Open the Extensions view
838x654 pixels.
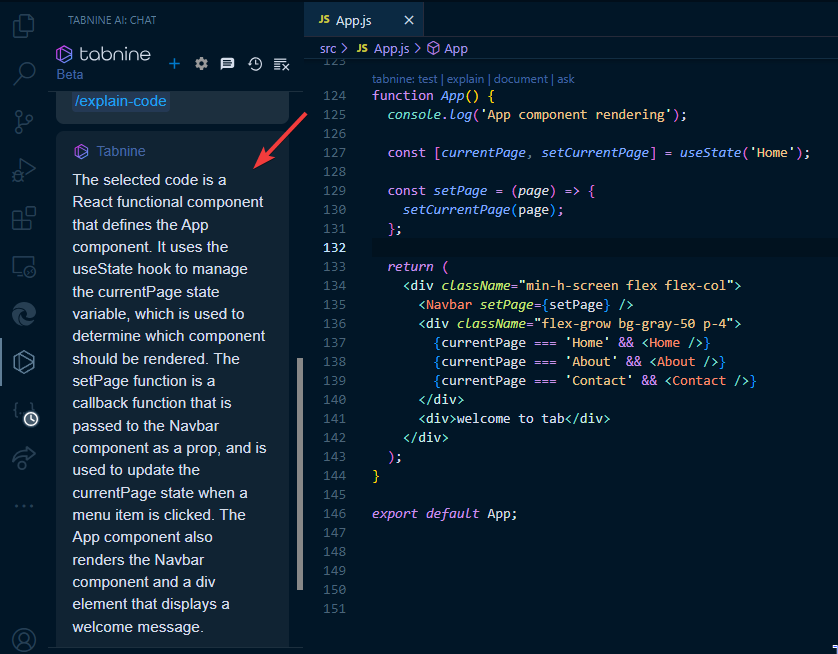[24, 218]
